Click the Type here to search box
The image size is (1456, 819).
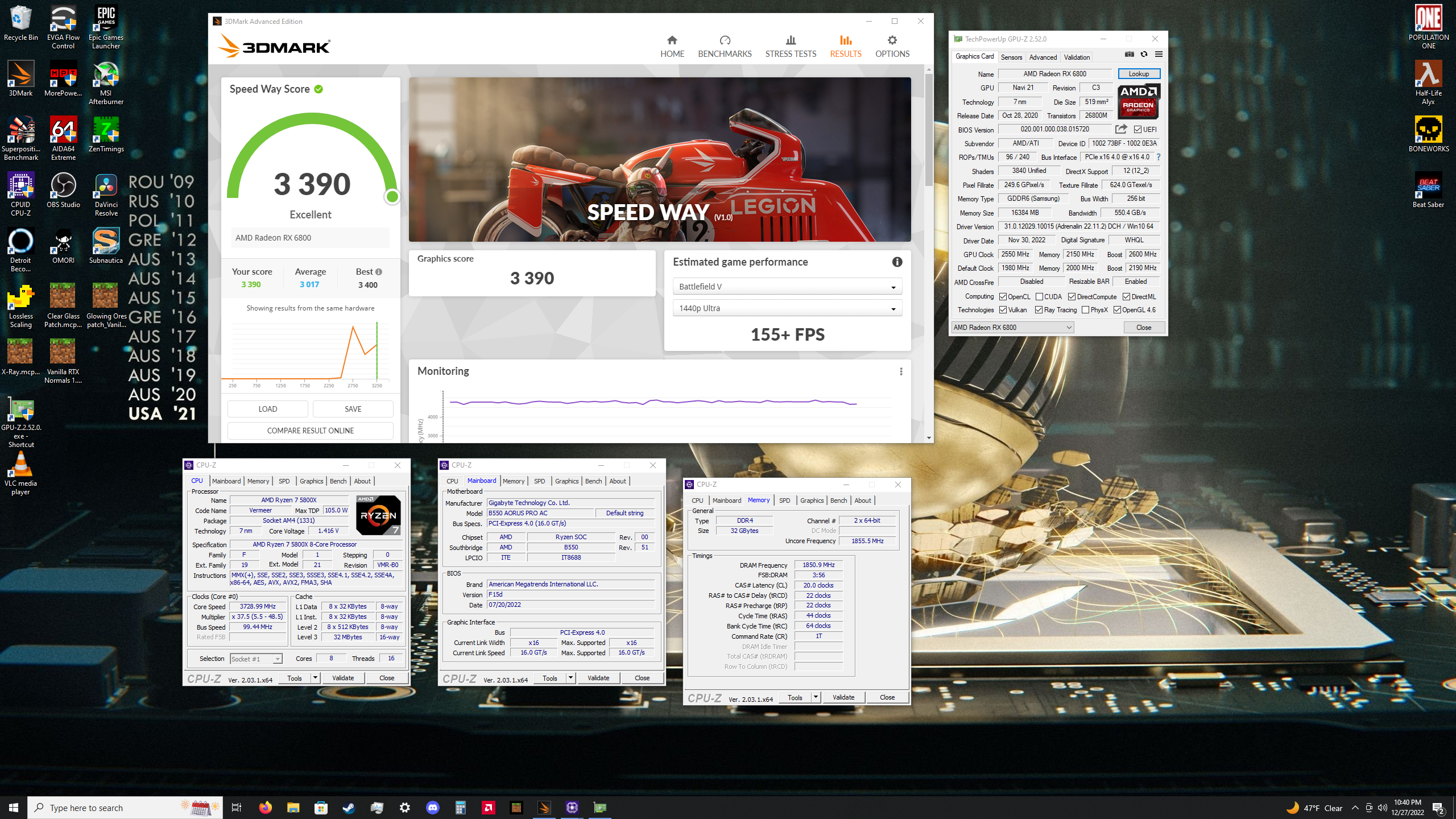click(x=125, y=808)
